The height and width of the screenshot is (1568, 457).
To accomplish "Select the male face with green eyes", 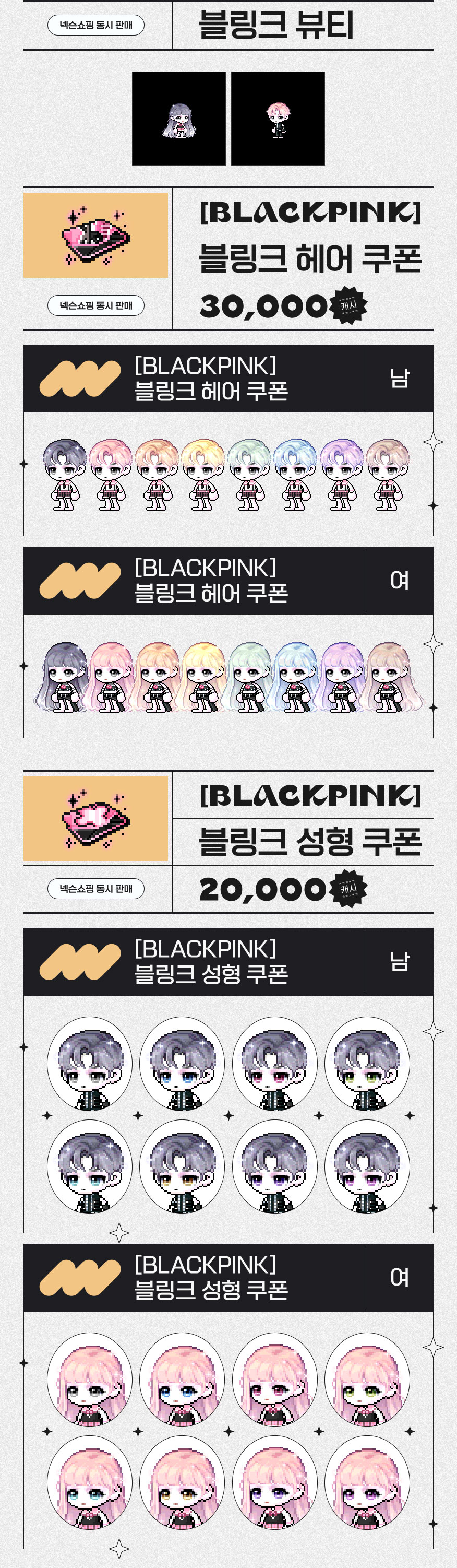I will 367,1064.
